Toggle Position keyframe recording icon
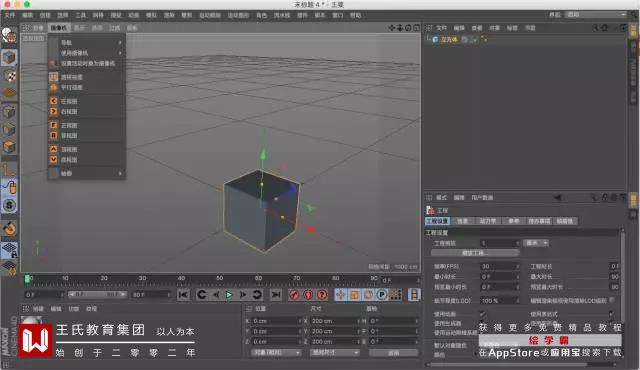The height and width of the screenshot is (370, 640). pyautogui.click(x=340, y=295)
